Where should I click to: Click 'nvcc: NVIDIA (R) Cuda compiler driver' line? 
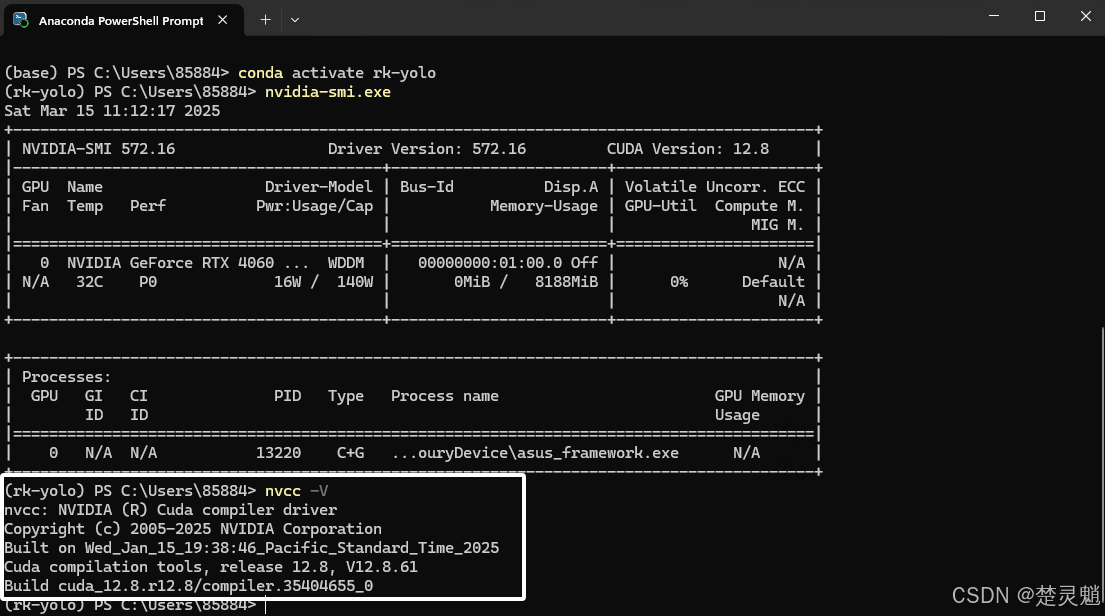pos(171,510)
